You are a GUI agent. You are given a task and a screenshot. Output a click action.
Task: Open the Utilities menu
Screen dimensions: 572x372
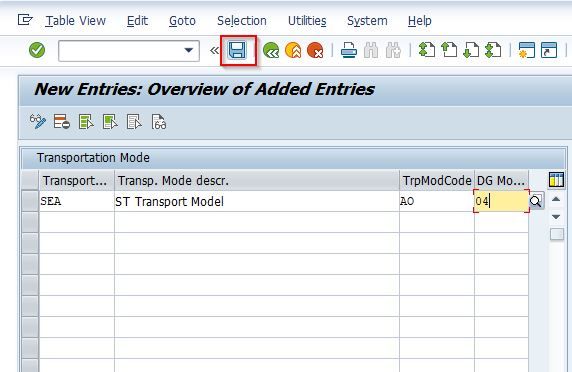307,21
